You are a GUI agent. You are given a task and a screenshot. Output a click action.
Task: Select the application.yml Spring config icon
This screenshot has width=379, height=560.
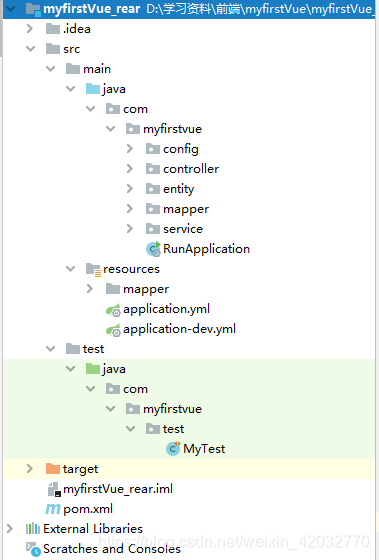click(113, 310)
